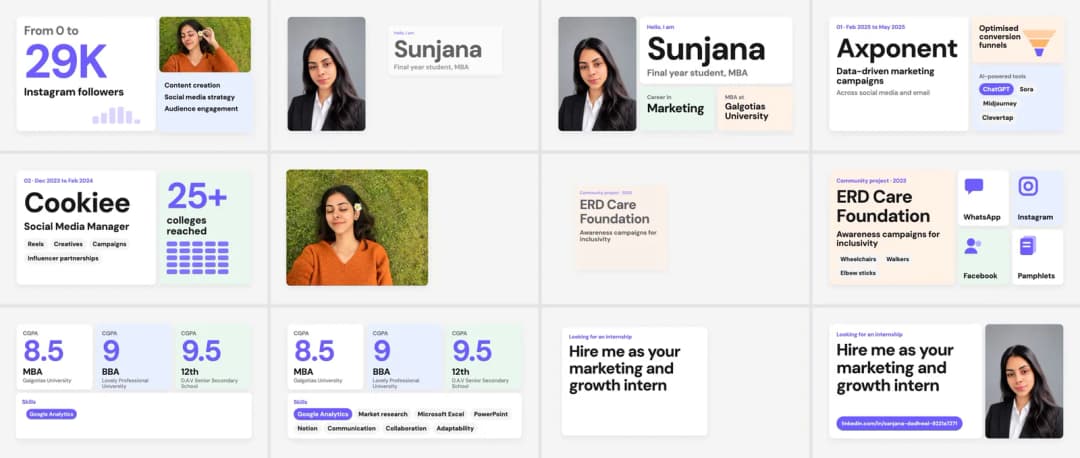The height and width of the screenshot is (458, 1080).
Task: Click the Pamphlets document icon
Action: (x=1028, y=245)
